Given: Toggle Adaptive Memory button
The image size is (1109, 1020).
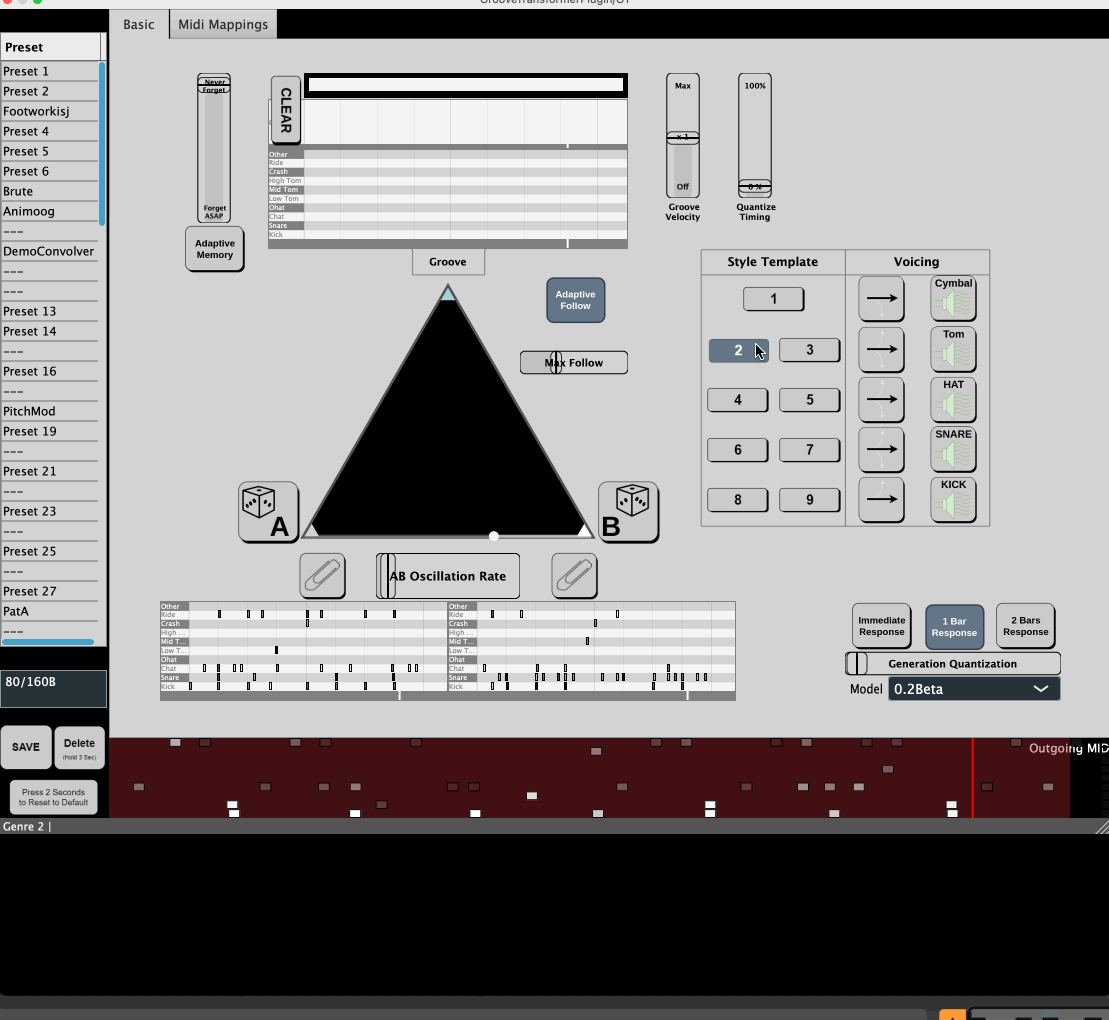Looking at the screenshot, I should click(214, 249).
